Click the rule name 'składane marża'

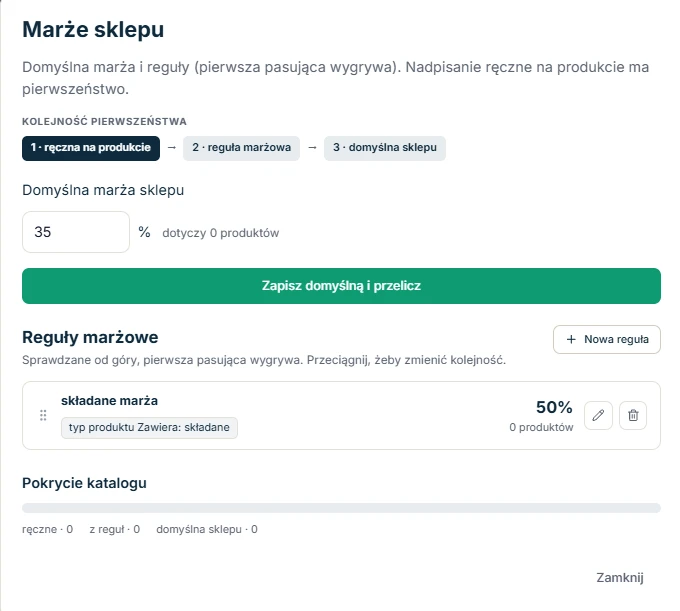click(109, 401)
